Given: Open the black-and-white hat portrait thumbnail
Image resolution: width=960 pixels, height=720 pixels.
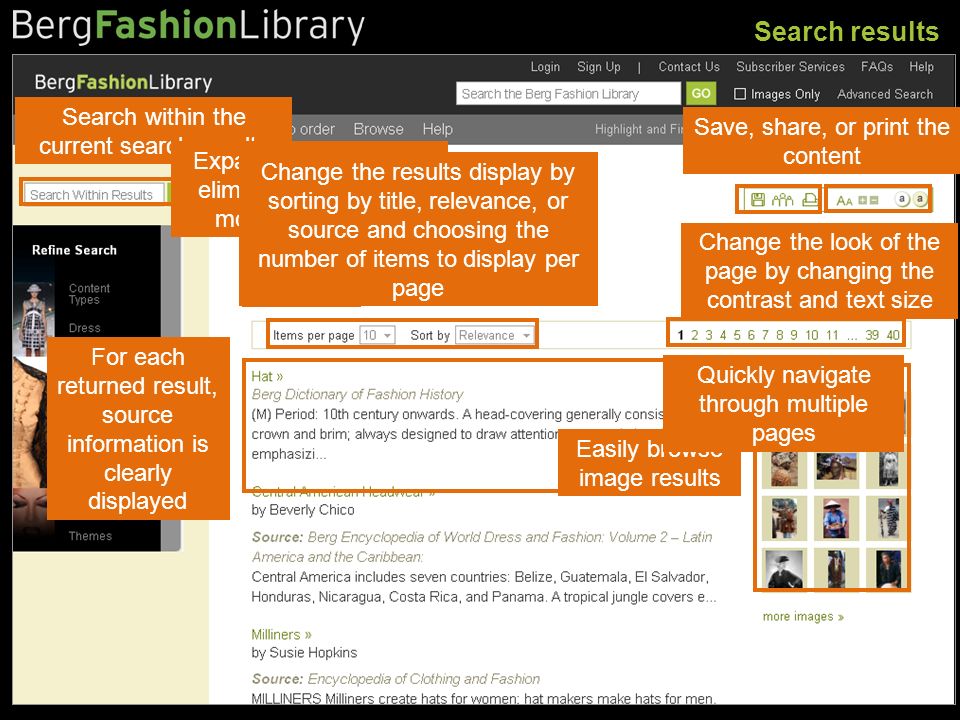Looking at the screenshot, I should tap(784, 568).
